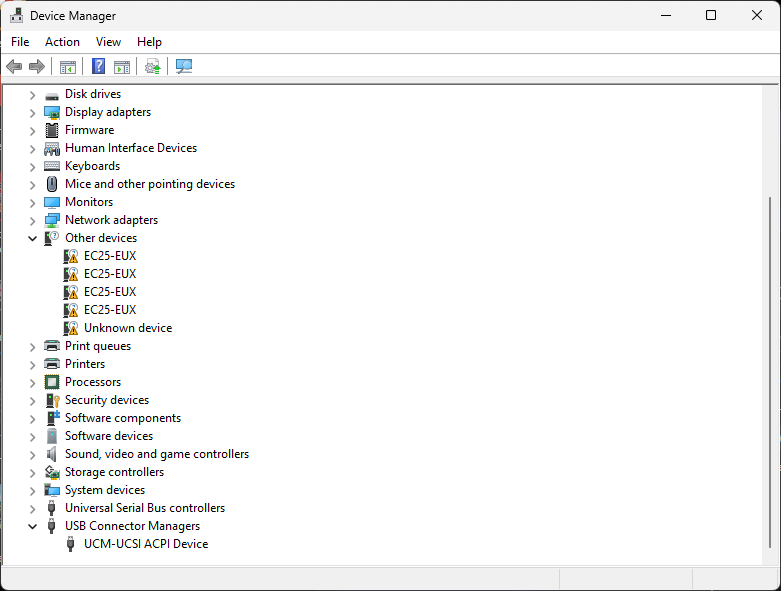
Task: Expand the Firmware category
Action: pyautogui.click(x=32, y=130)
